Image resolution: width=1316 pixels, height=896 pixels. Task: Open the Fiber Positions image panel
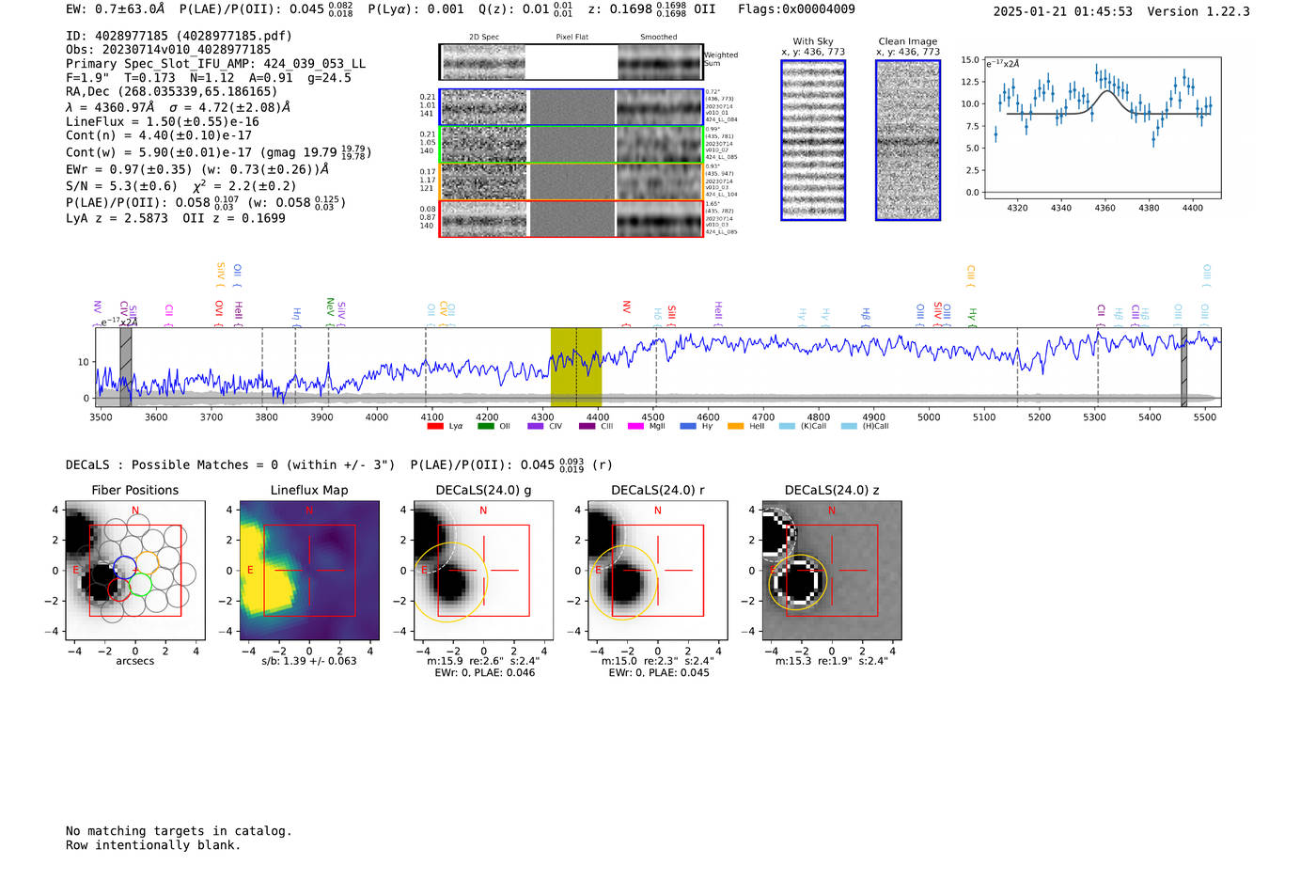135,571
